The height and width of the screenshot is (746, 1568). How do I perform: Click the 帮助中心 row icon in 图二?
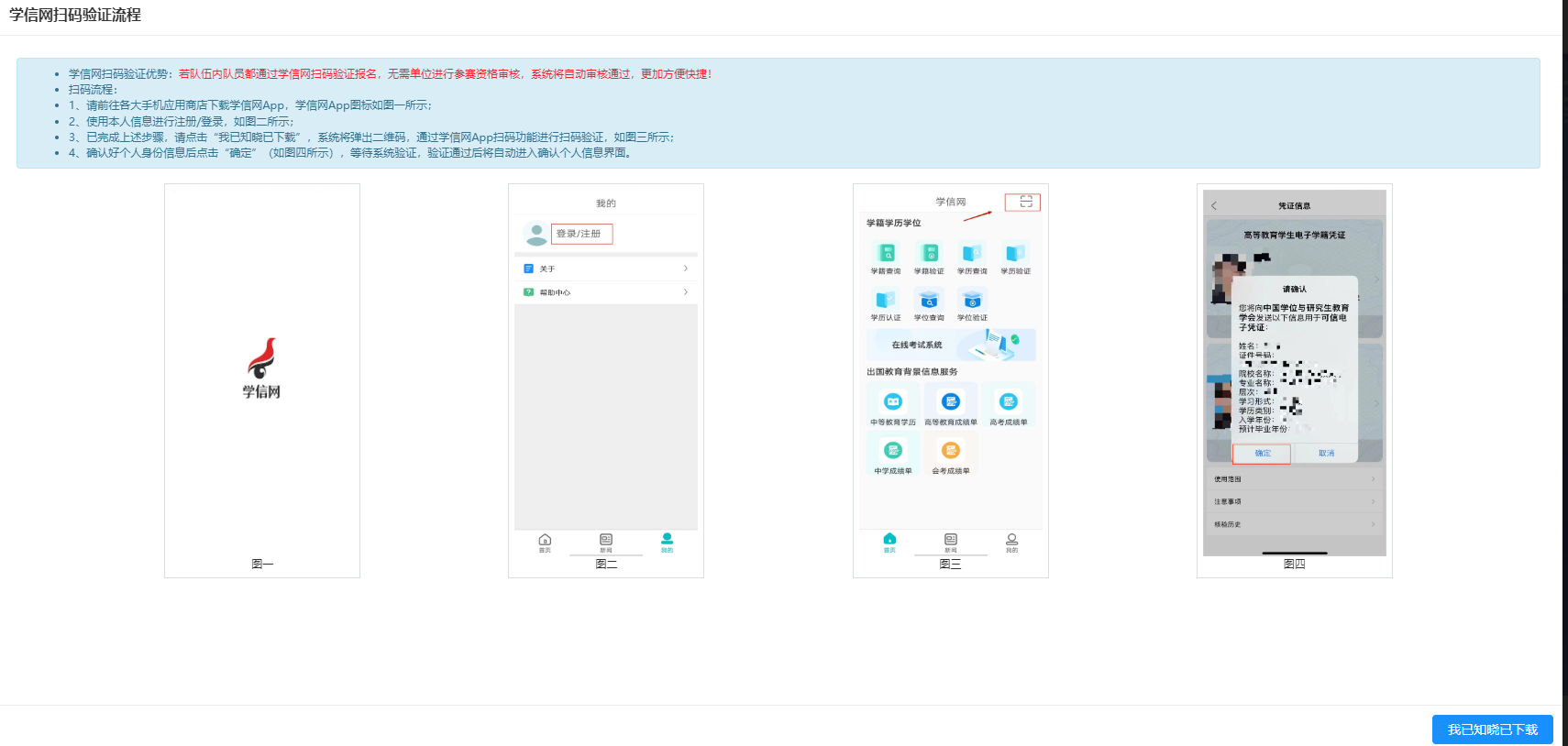tap(528, 292)
